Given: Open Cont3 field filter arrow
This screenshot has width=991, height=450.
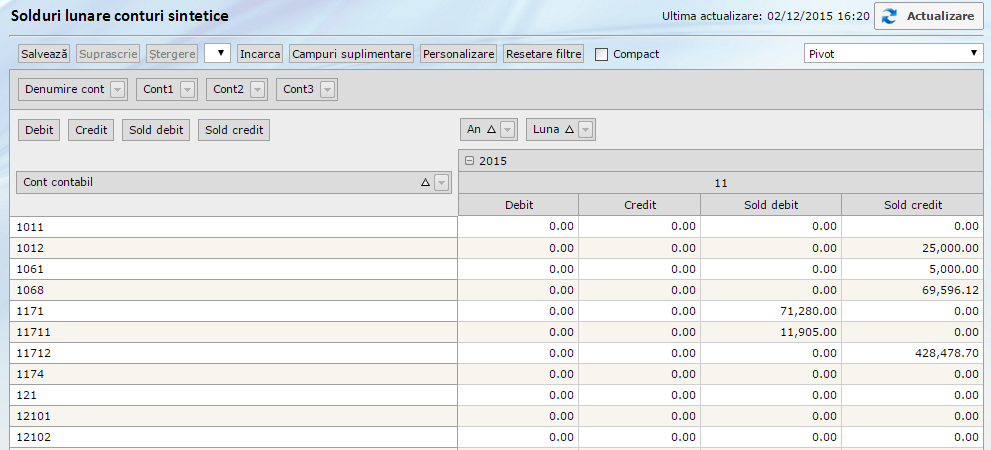Looking at the screenshot, I should [328, 90].
